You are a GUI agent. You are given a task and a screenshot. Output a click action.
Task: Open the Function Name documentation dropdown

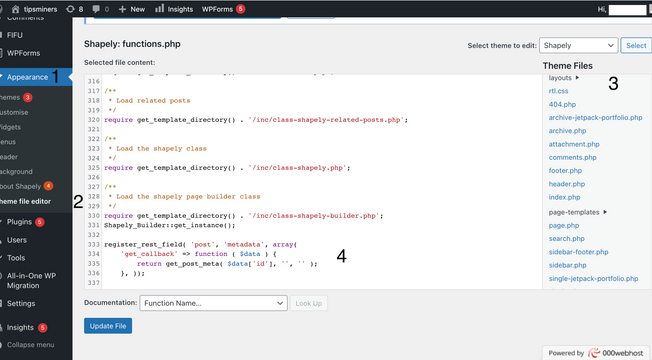pos(213,303)
